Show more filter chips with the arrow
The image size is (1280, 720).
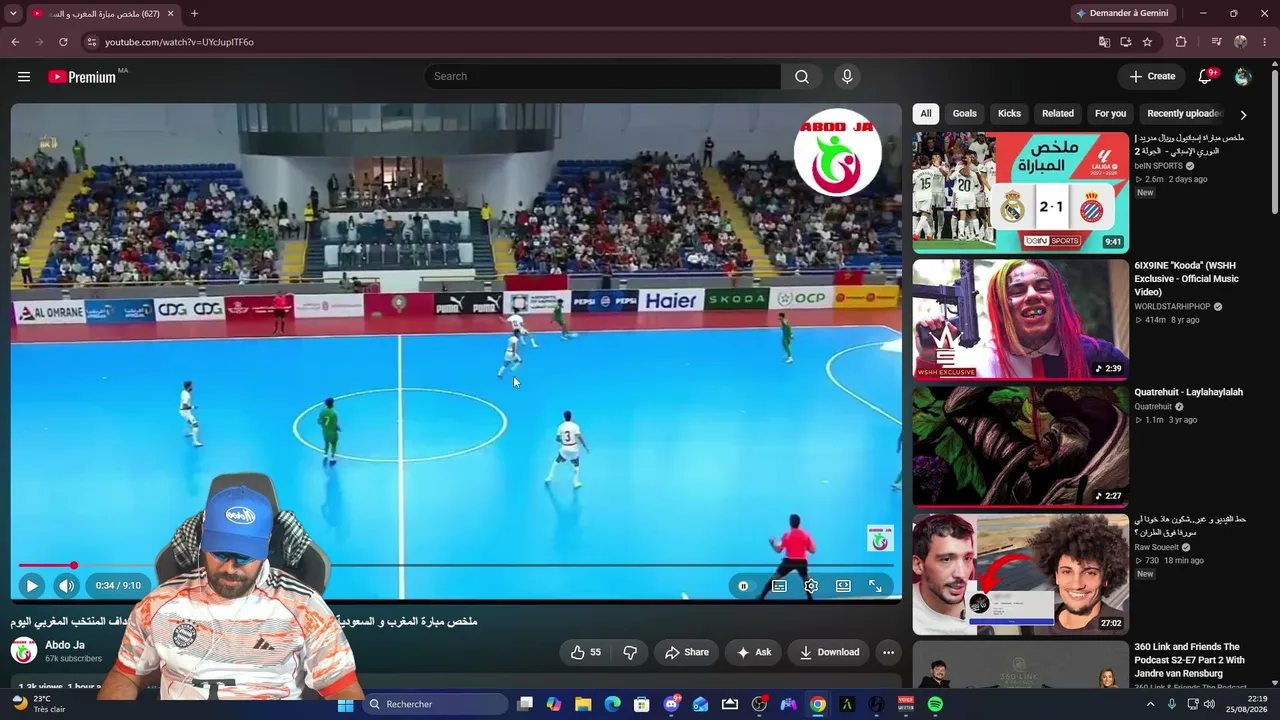coord(1243,115)
